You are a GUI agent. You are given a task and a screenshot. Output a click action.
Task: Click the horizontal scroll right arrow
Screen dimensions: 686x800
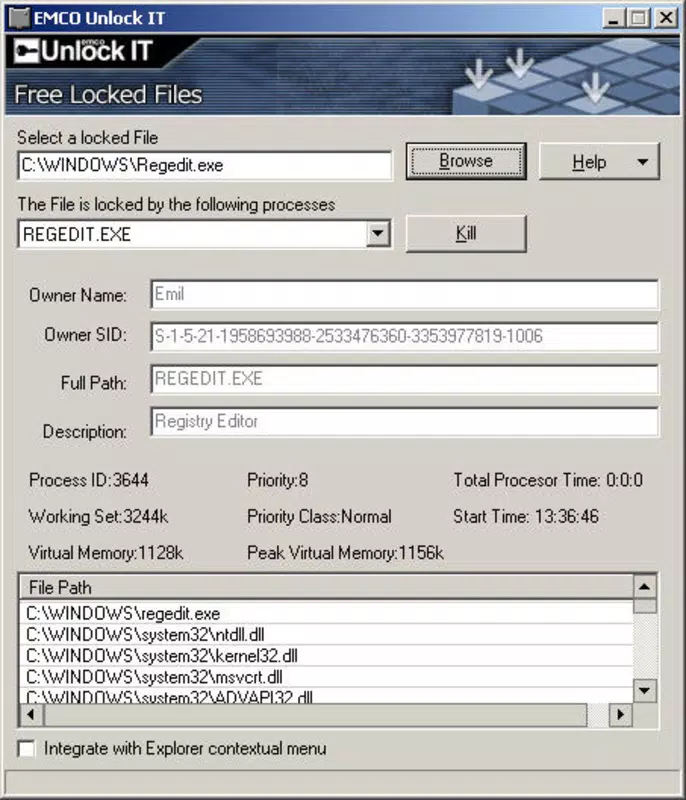(621, 715)
